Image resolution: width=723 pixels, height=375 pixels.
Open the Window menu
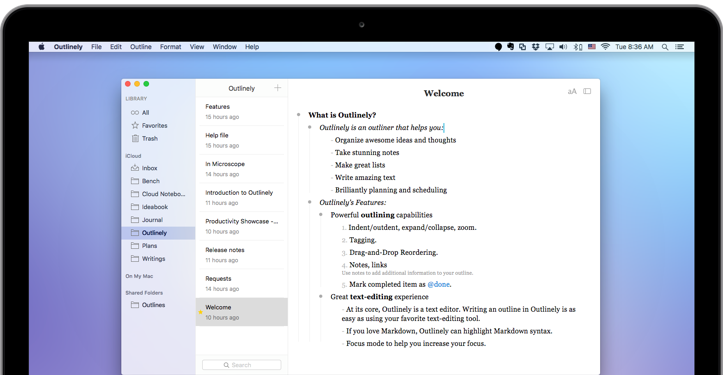[225, 47]
